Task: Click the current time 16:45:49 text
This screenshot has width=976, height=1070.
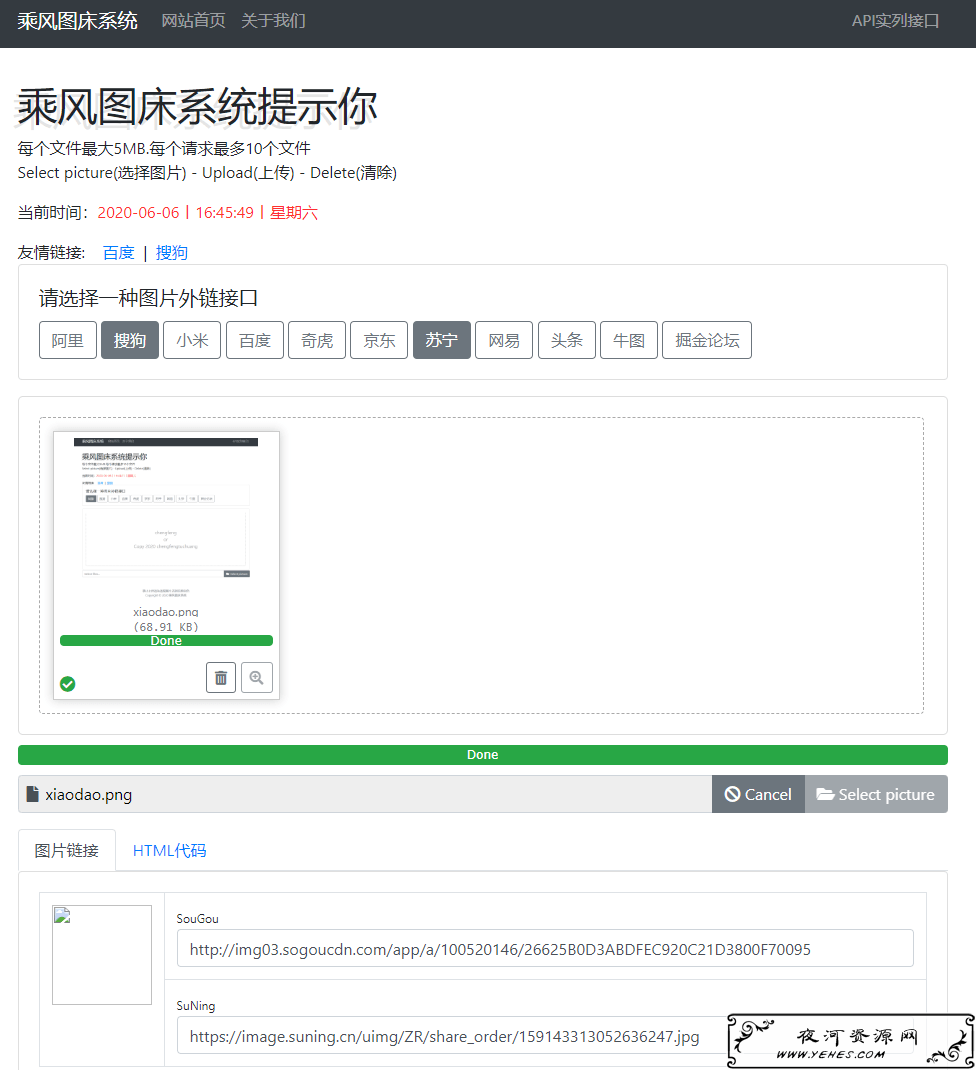Action: [x=225, y=213]
